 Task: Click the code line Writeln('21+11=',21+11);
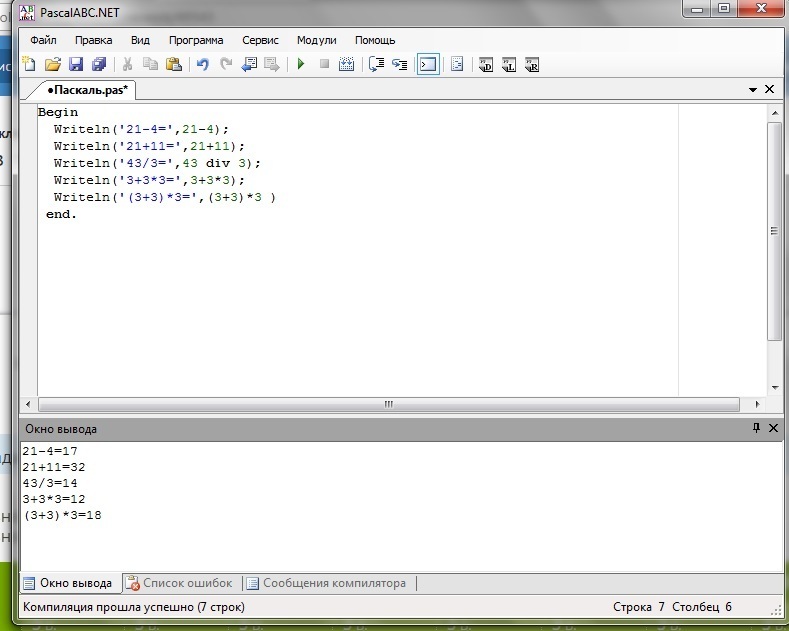pos(149,146)
